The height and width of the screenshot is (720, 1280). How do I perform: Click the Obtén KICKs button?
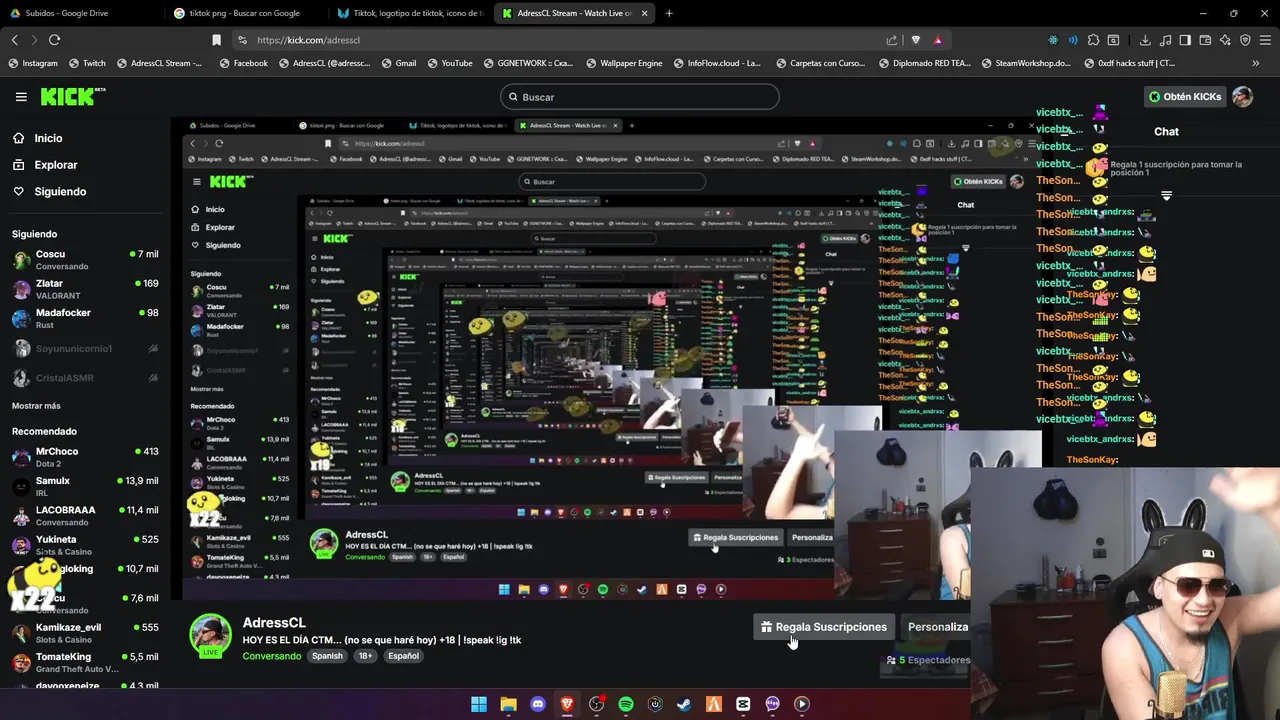(x=1185, y=97)
